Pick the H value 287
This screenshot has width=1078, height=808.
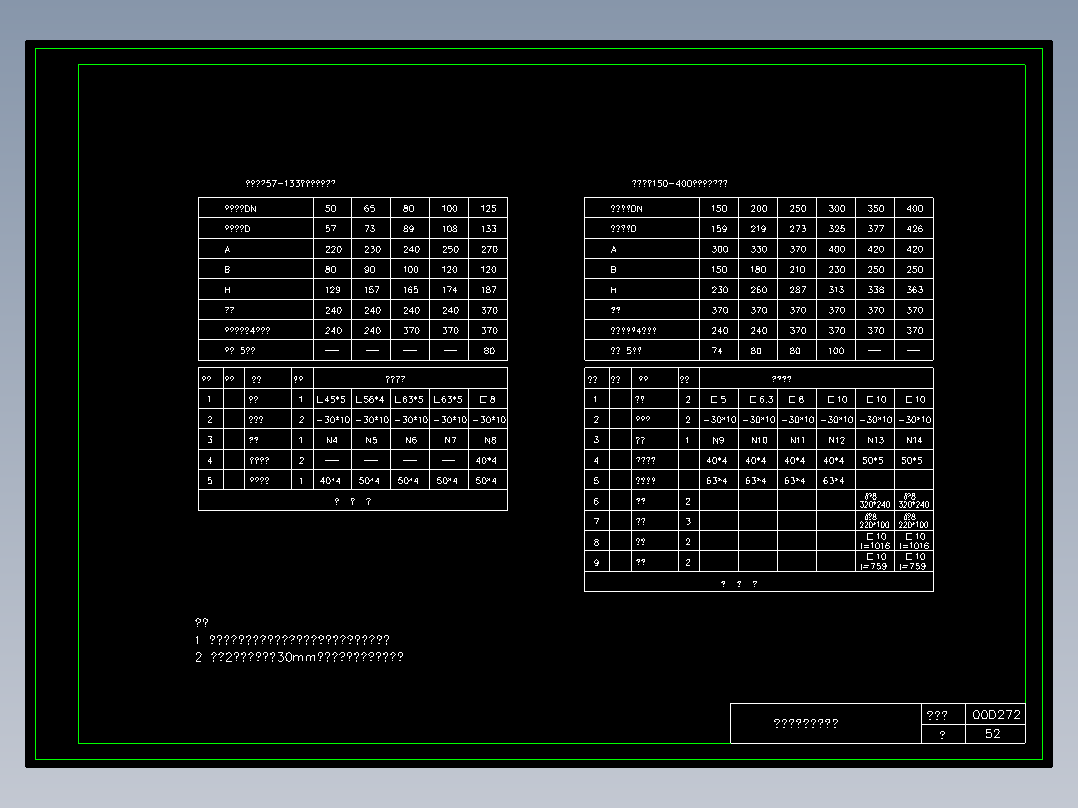coord(798,290)
